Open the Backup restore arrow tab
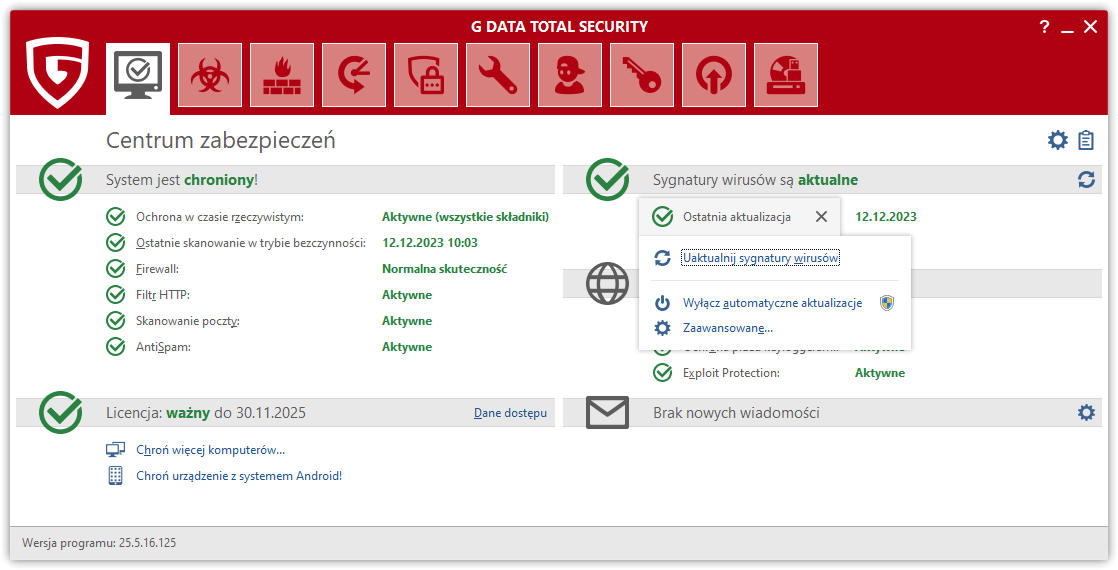Viewport: 1118px width, 570px height. pyautogui.click(x=354, y=76)
